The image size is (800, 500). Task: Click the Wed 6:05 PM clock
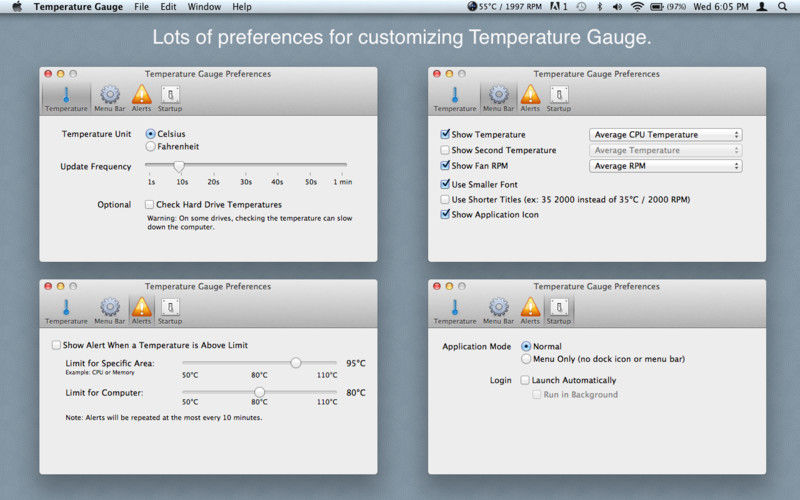[x=720, y=7]
